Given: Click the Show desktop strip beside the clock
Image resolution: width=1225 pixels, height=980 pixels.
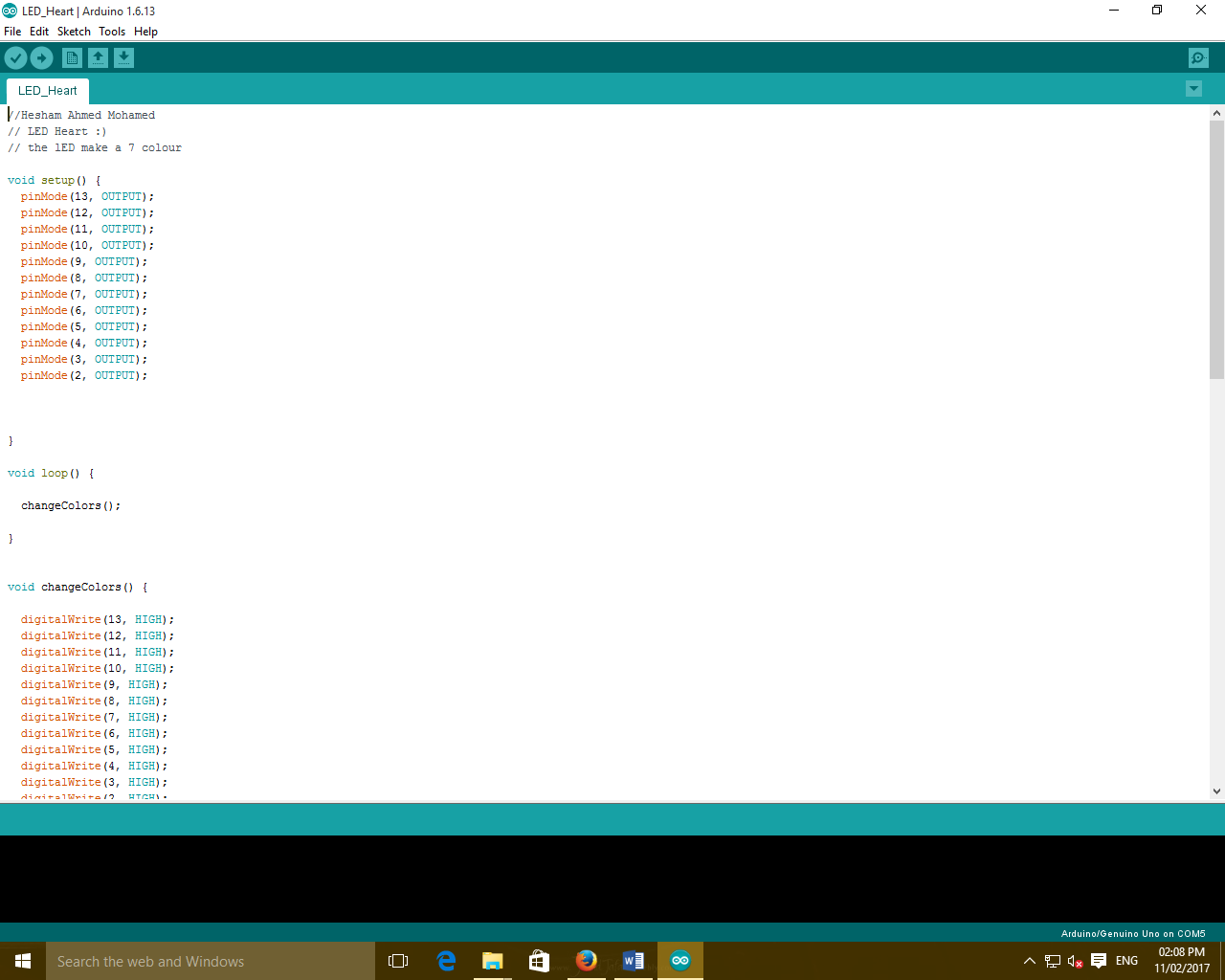Looking at the screenshot, I should 1222,961.
